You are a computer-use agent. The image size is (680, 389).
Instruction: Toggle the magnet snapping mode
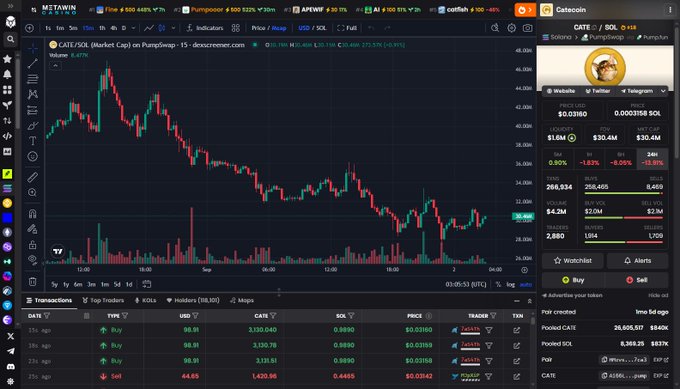click(x=33, y=213)
